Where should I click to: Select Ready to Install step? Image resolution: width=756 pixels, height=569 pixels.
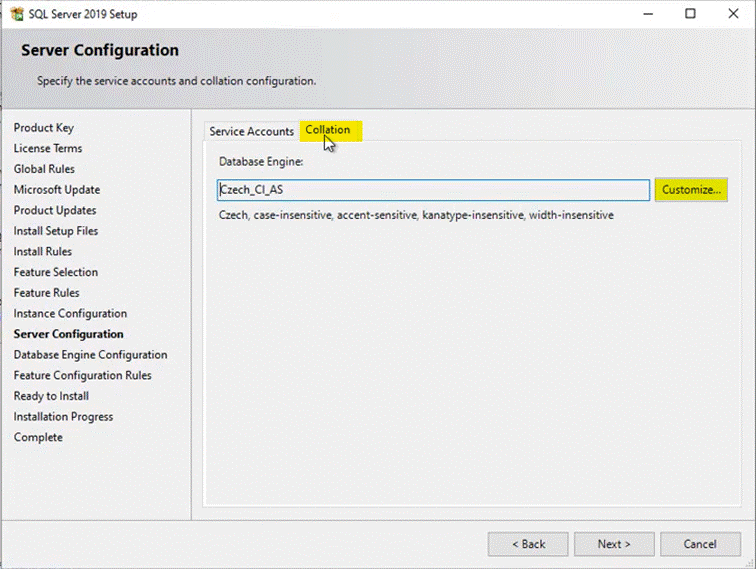coord(51,396)
